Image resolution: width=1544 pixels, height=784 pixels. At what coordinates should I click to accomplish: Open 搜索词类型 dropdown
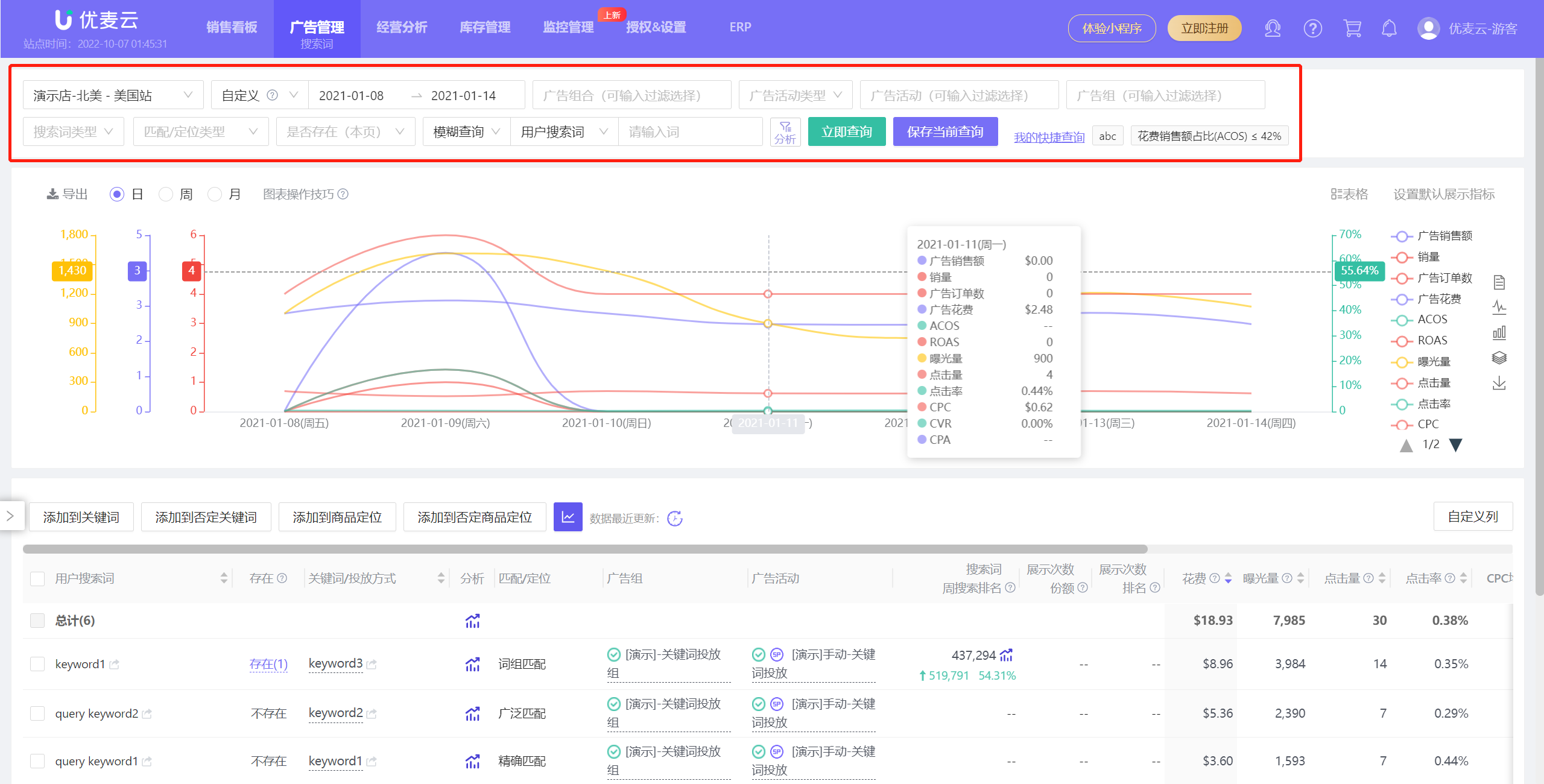(x=74, y=131)
